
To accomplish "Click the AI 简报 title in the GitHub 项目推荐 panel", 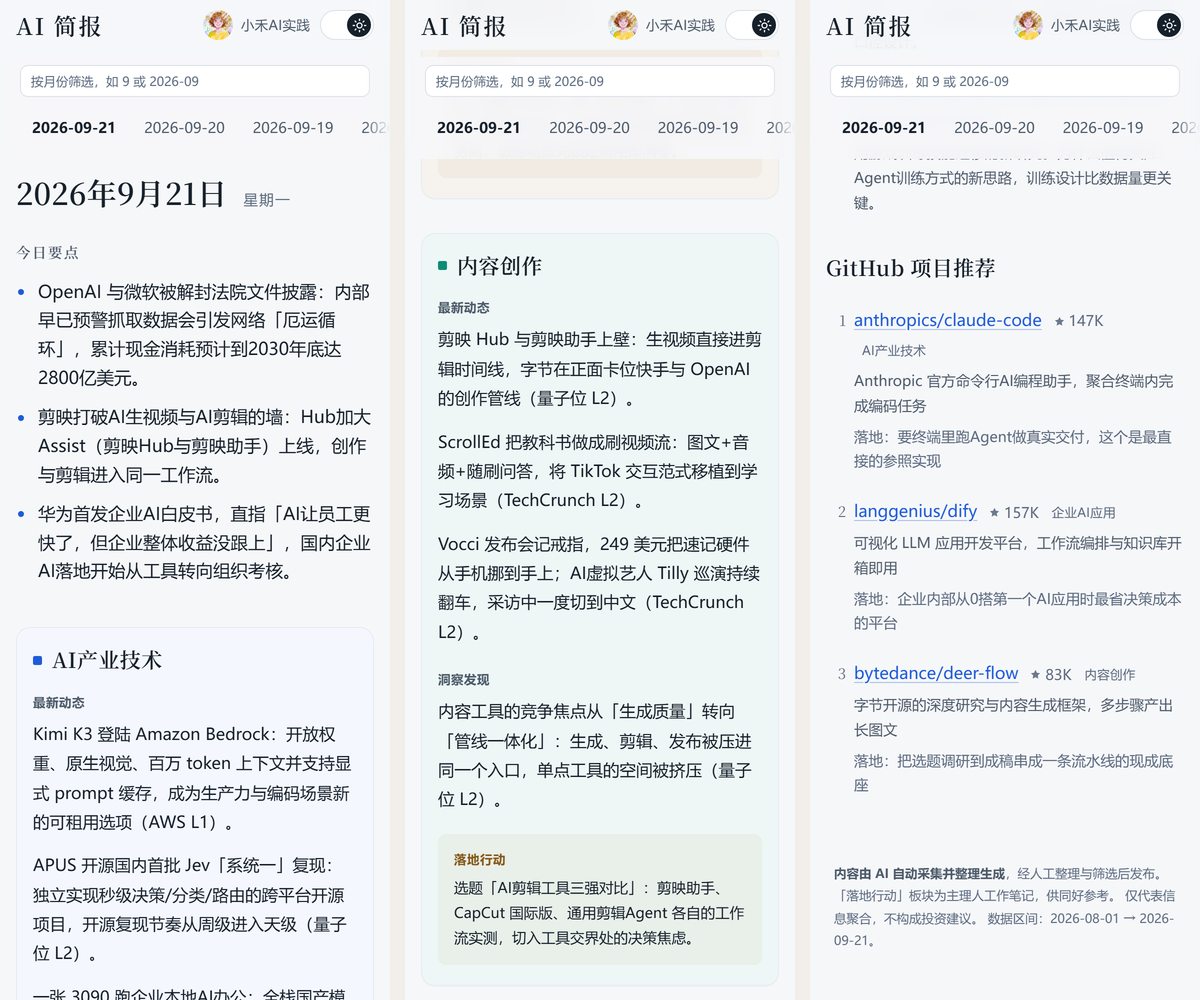I will (869, 27).
